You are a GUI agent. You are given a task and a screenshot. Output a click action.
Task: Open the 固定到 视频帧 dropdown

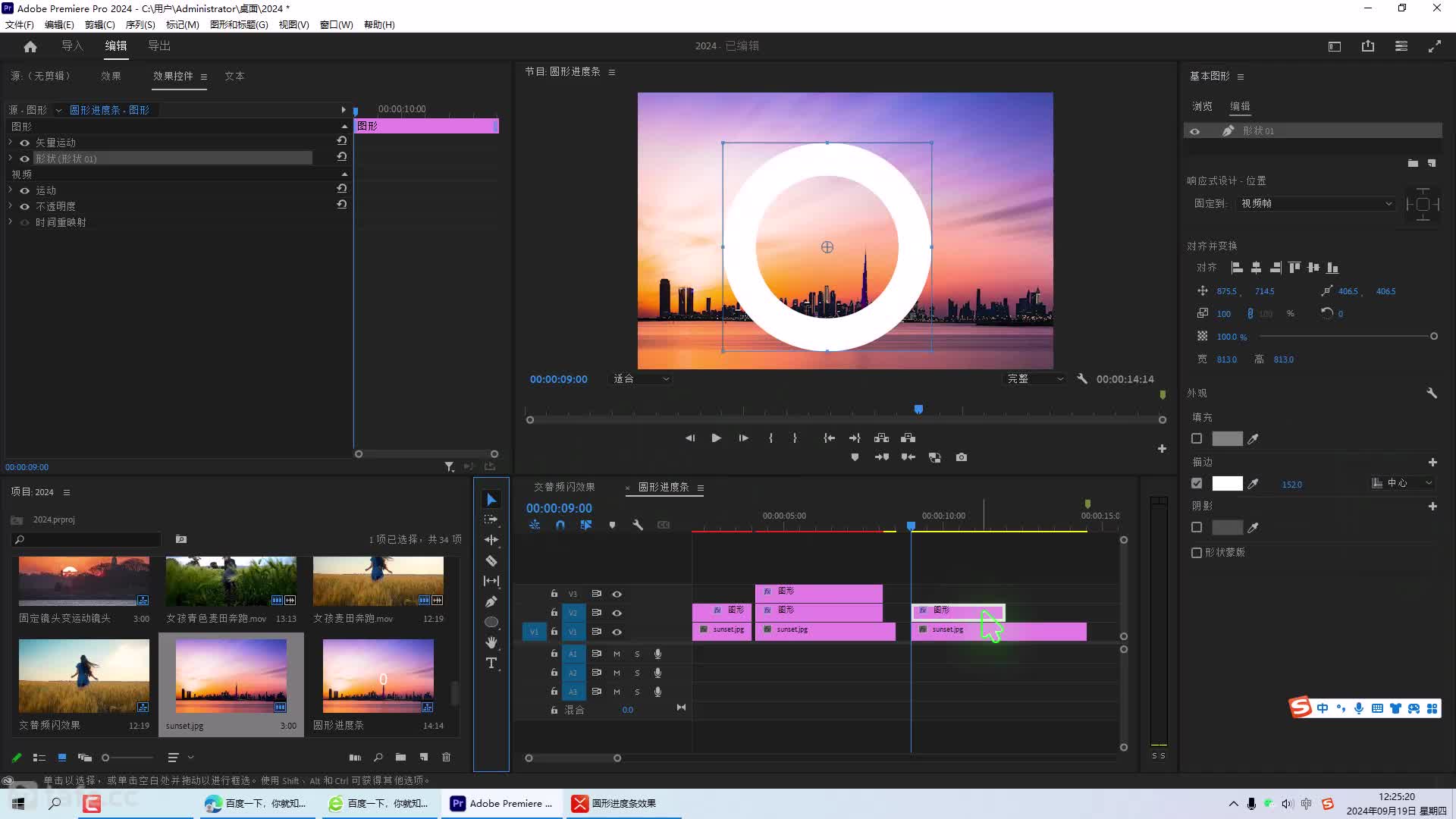[x=1316, y=203]
